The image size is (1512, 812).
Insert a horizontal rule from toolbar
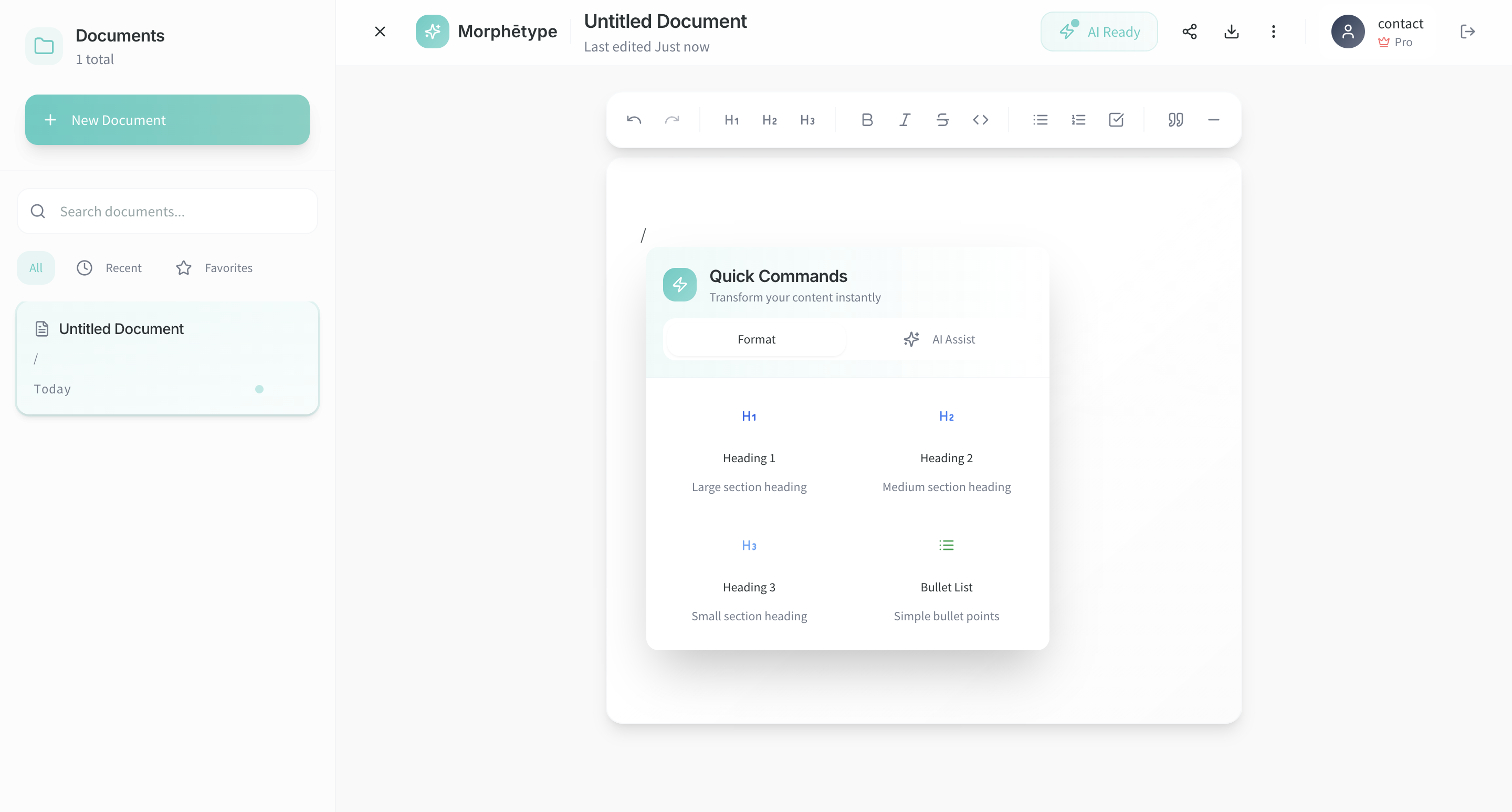click(1214, 120)
